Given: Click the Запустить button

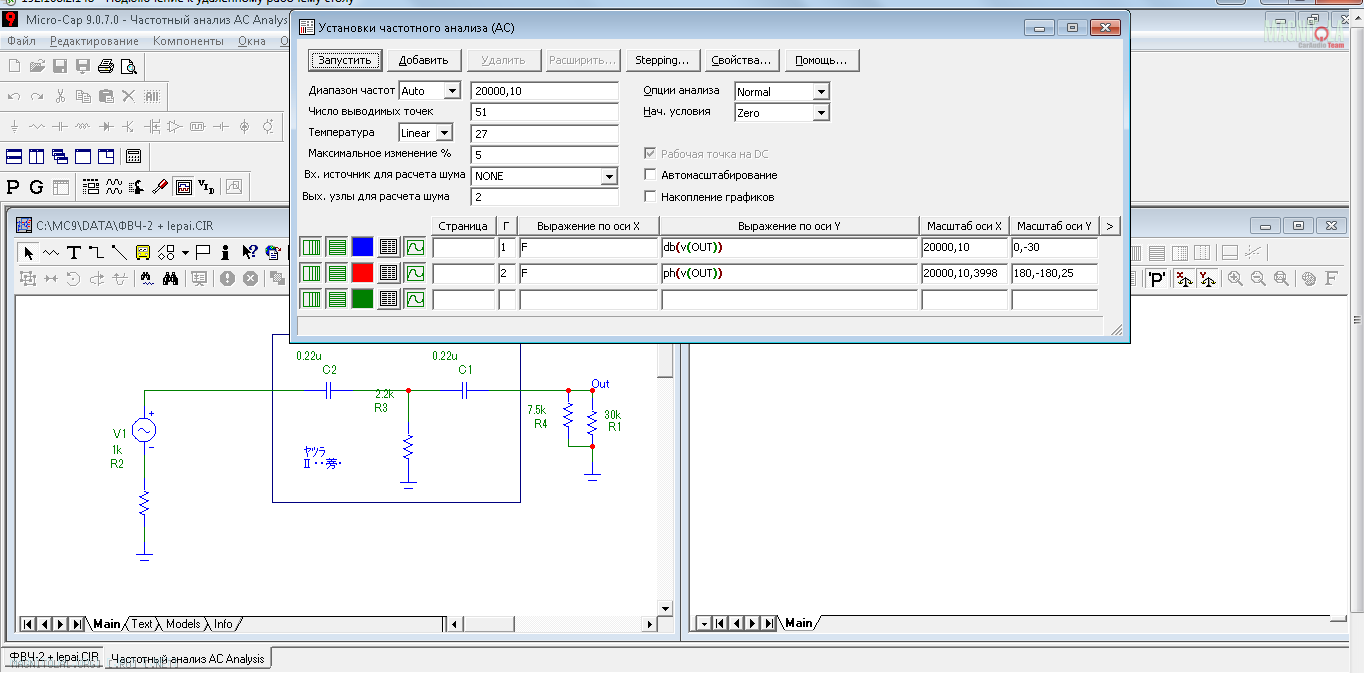Looking at the screenshot, I should click(345, 60).
